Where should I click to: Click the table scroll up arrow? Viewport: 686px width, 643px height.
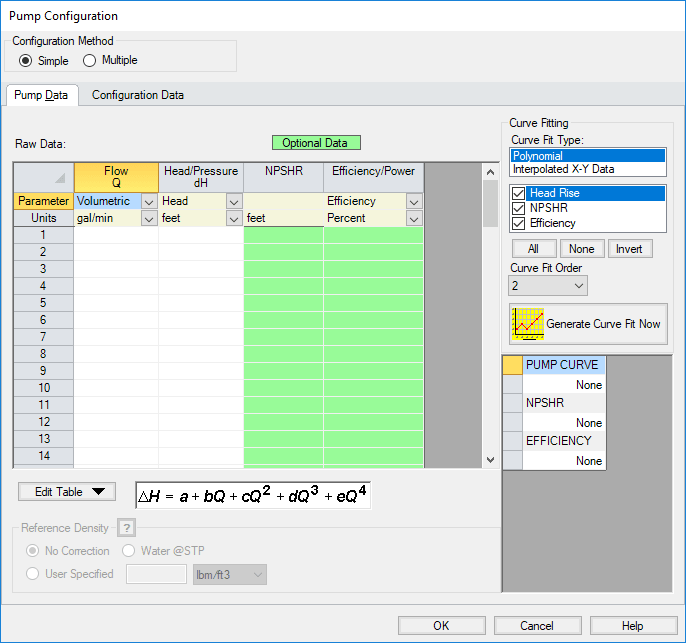pos(490,172)
